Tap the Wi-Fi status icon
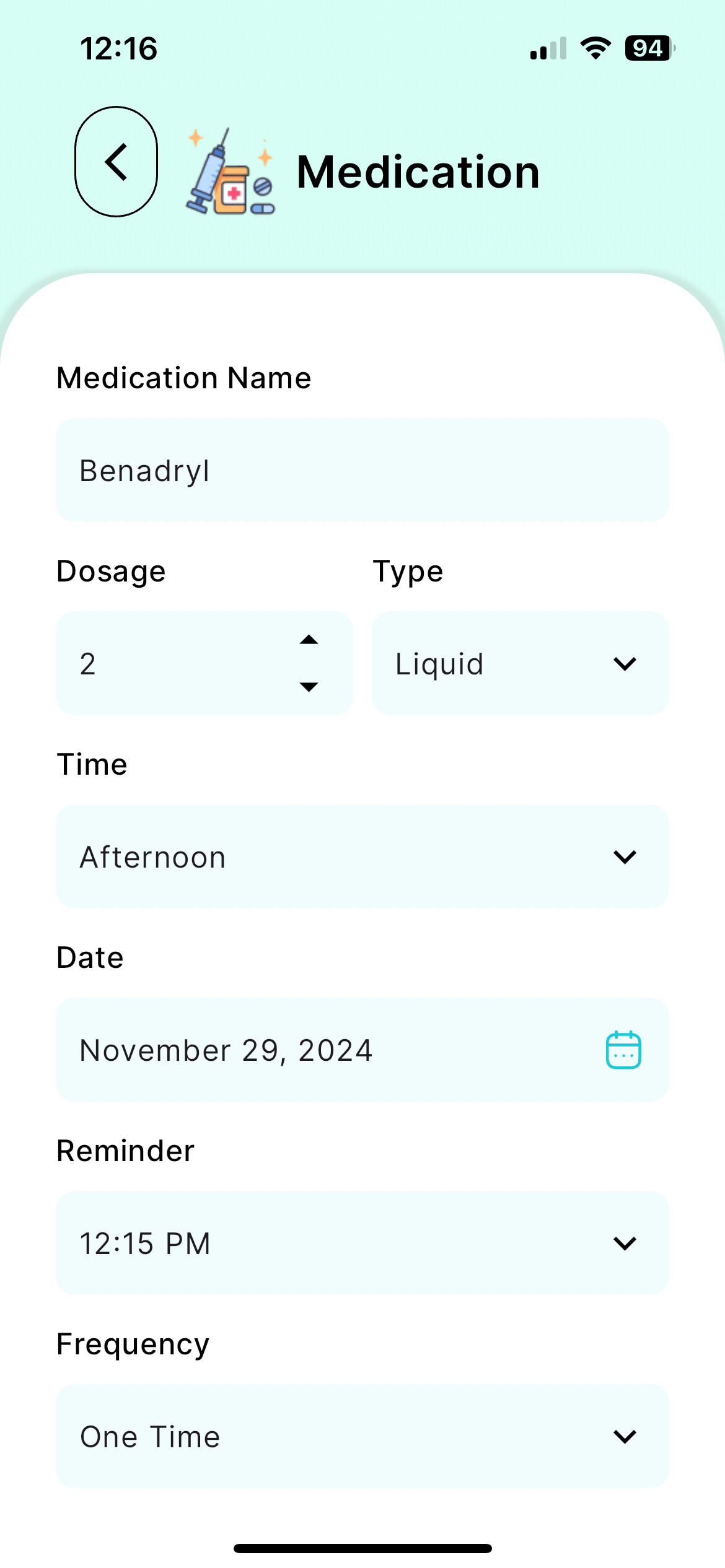The width and height of the screenshot is (725, 1568). pyautogui.click(x=595, y=48)
